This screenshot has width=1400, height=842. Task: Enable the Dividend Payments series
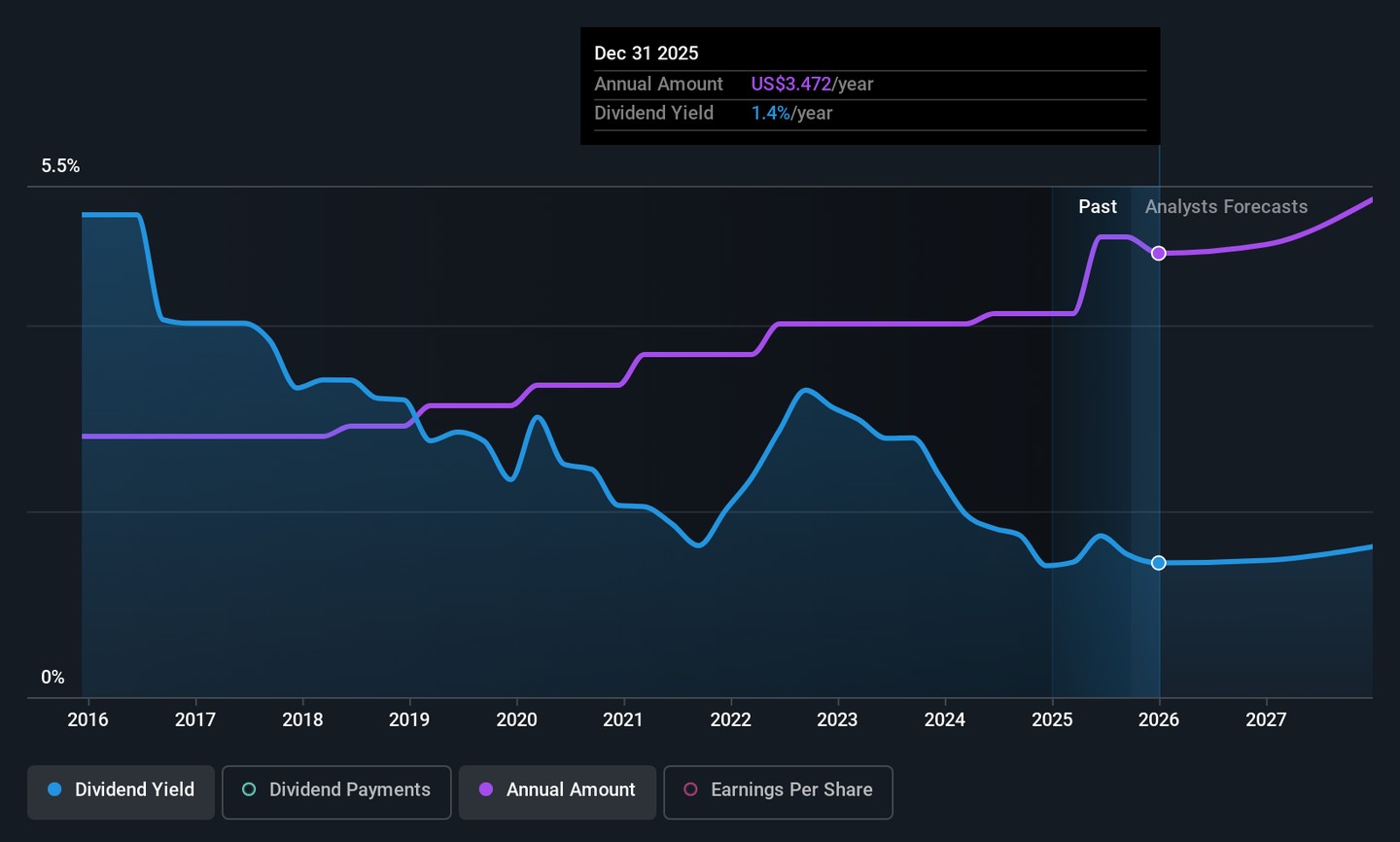(336, 790)
